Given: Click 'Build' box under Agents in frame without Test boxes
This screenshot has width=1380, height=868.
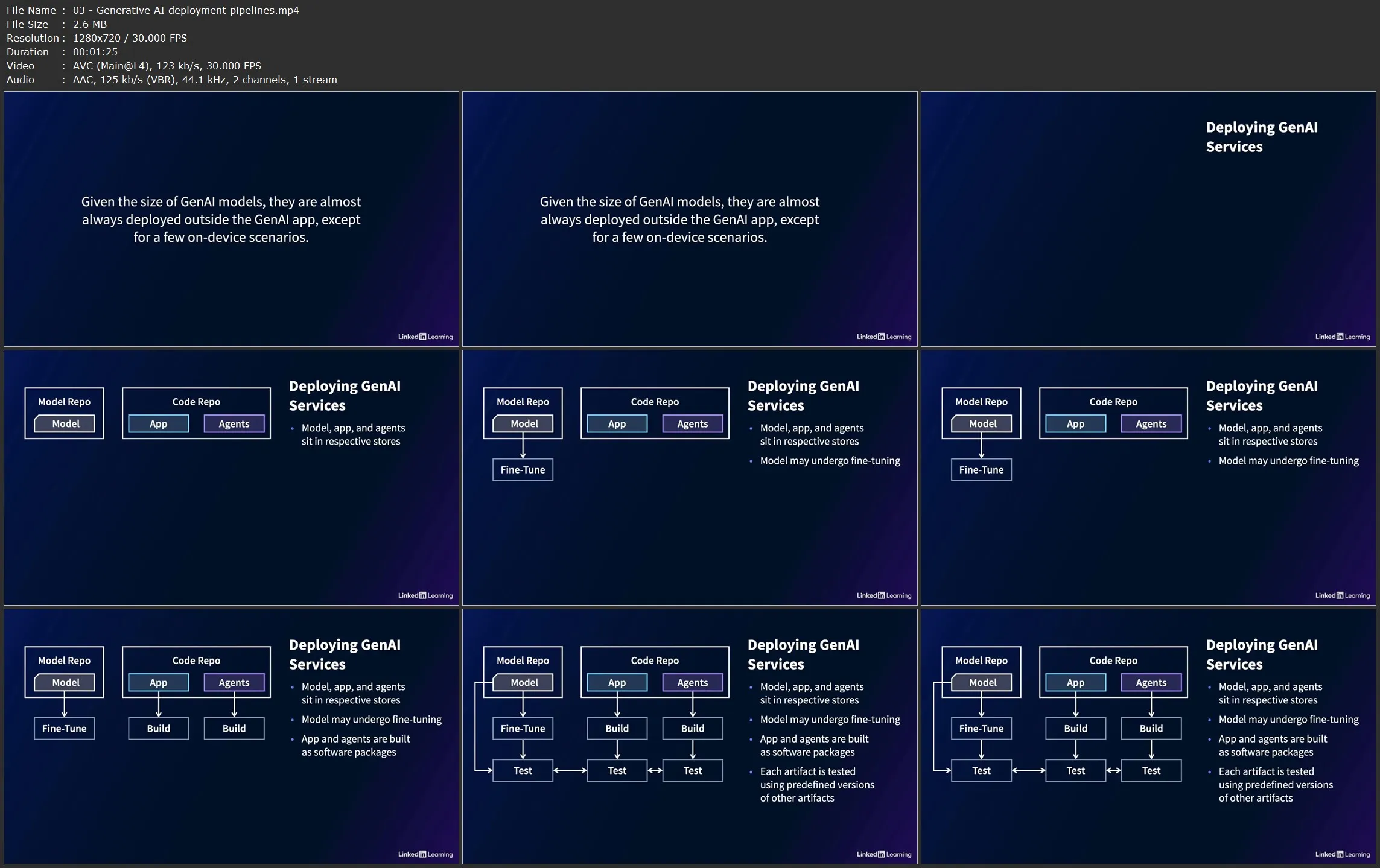Looking at the screenshot, I should click(x=234, y=729).
